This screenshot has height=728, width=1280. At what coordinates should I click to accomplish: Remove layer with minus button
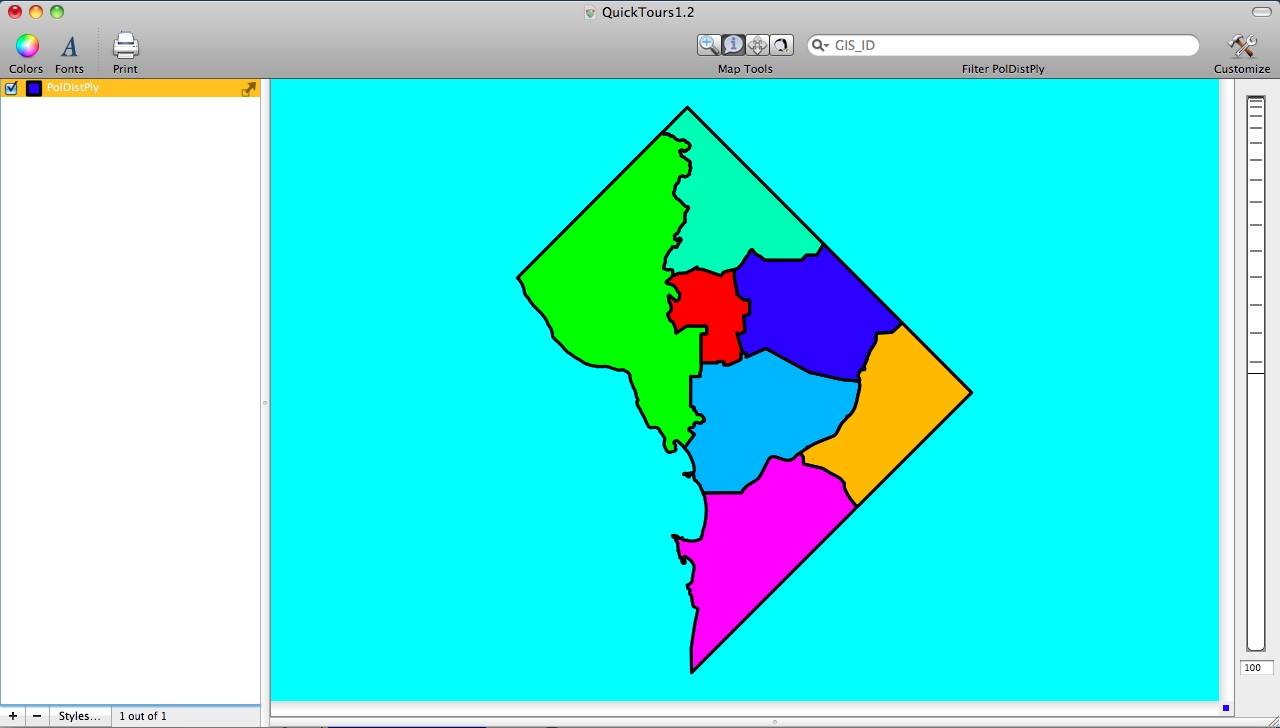(x=37, y=716)
